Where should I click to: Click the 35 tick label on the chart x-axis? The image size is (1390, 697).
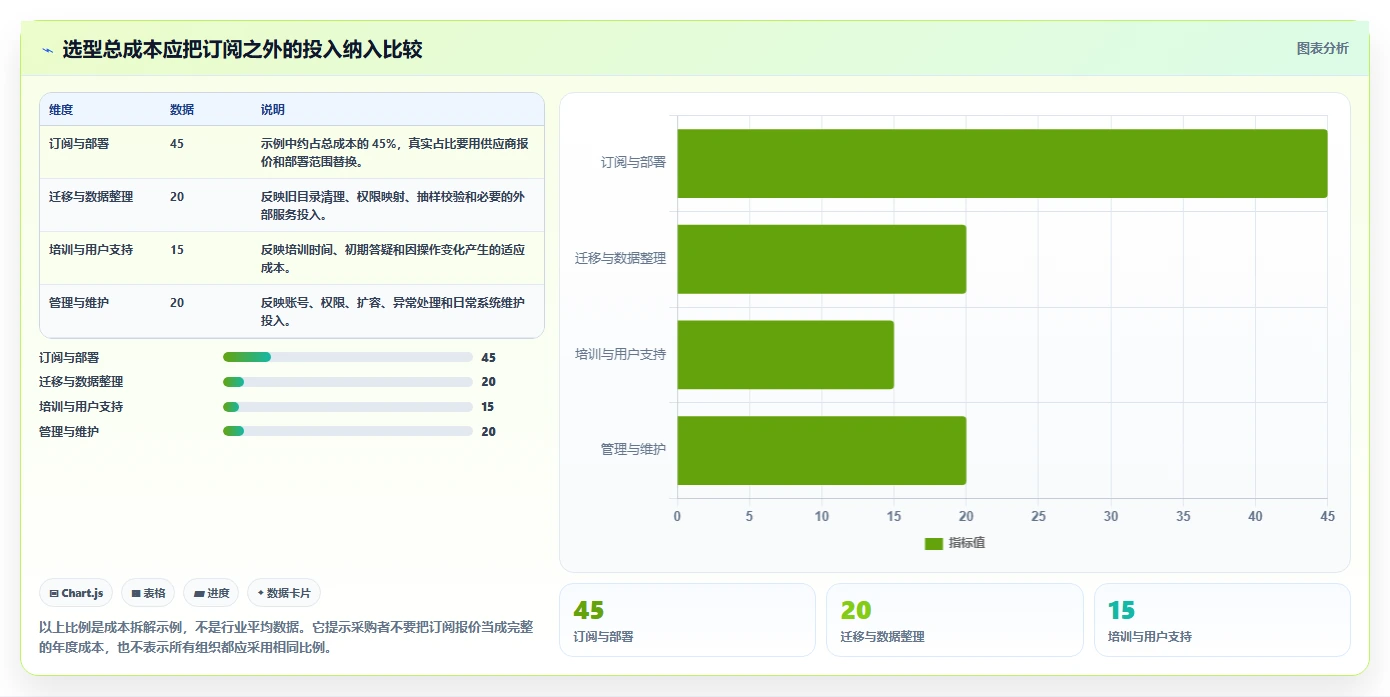point(1183,516)
